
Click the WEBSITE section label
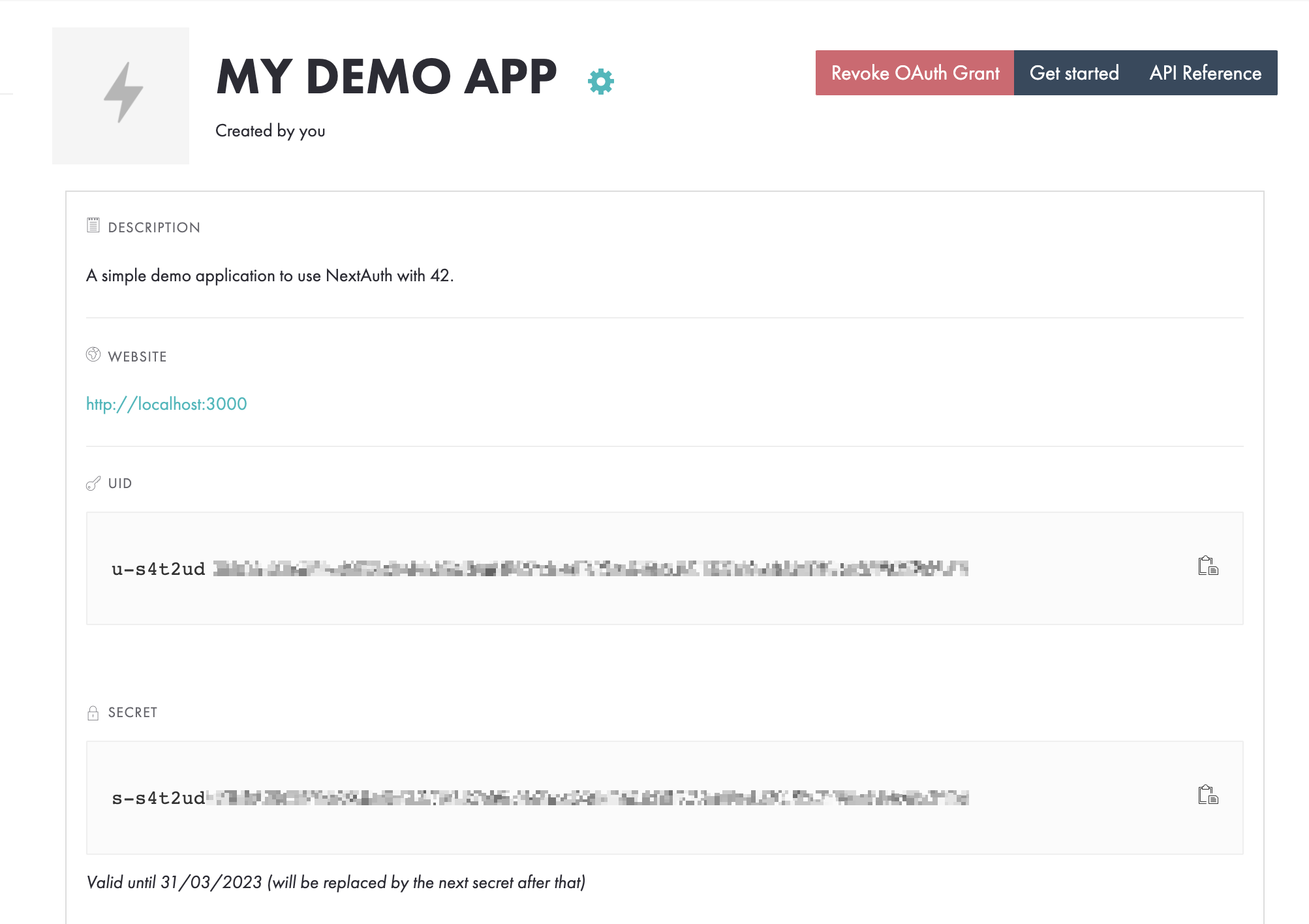coord(137,357)
